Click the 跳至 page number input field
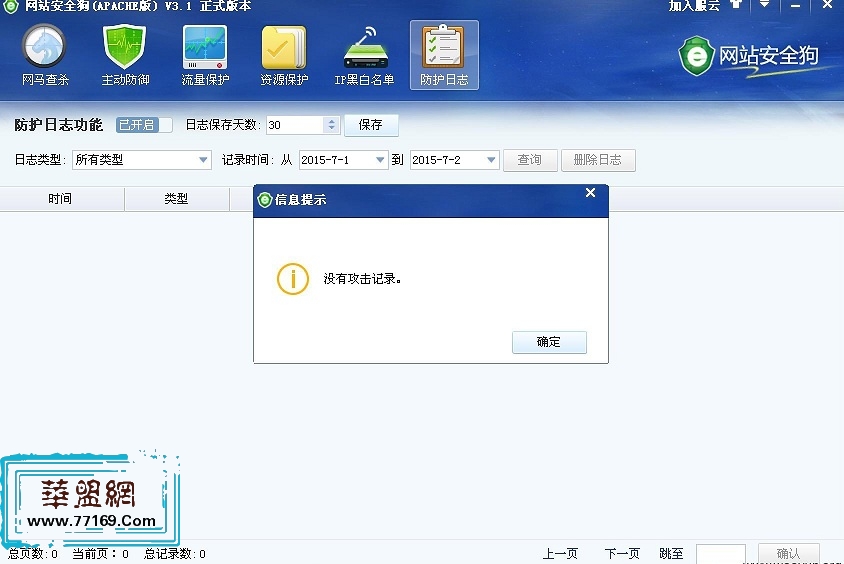 tap(720, 554)
